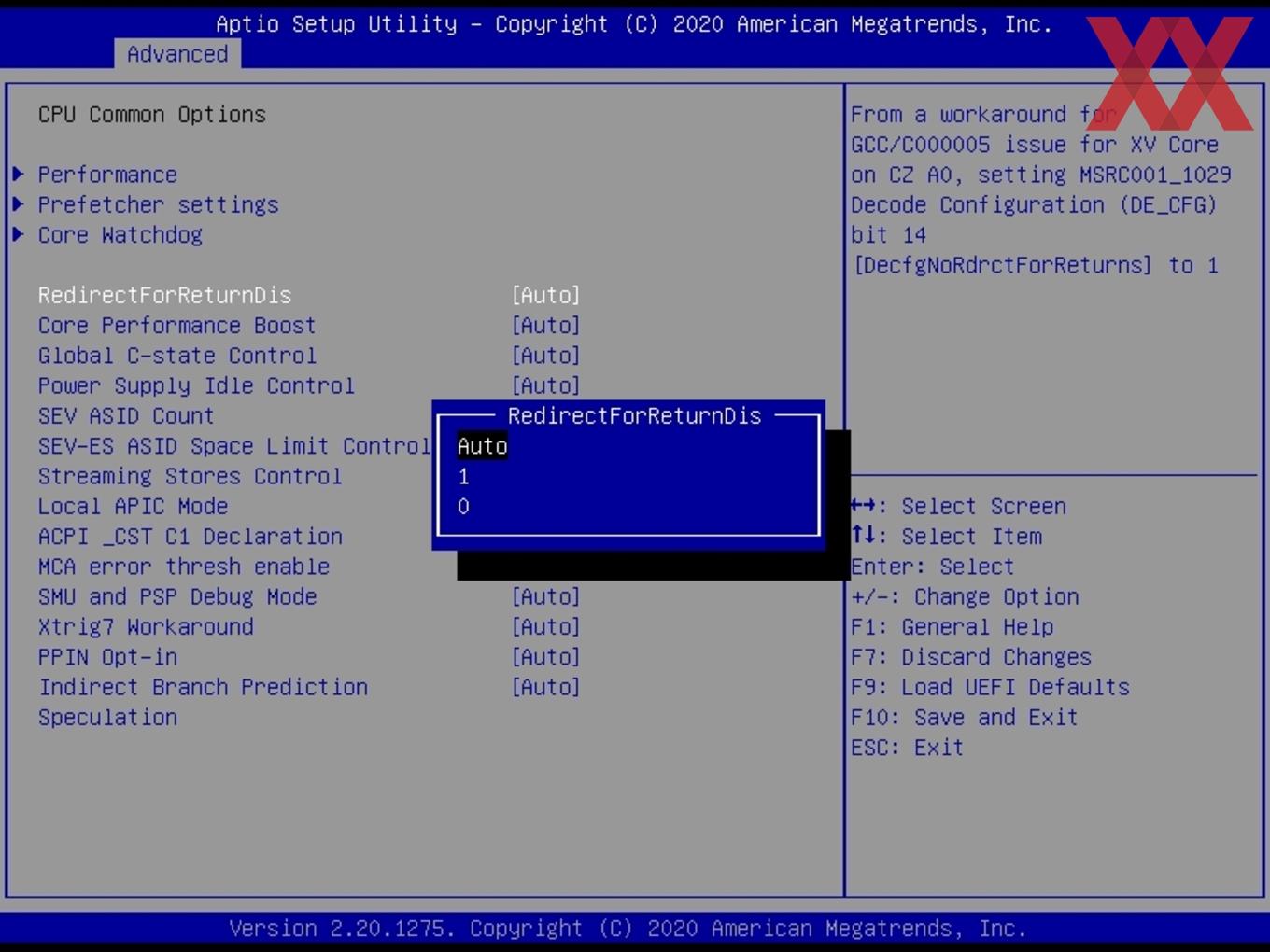Click F1: General Help hint
The height and width of the screenshot is (952, 1270).
[952, 626]
